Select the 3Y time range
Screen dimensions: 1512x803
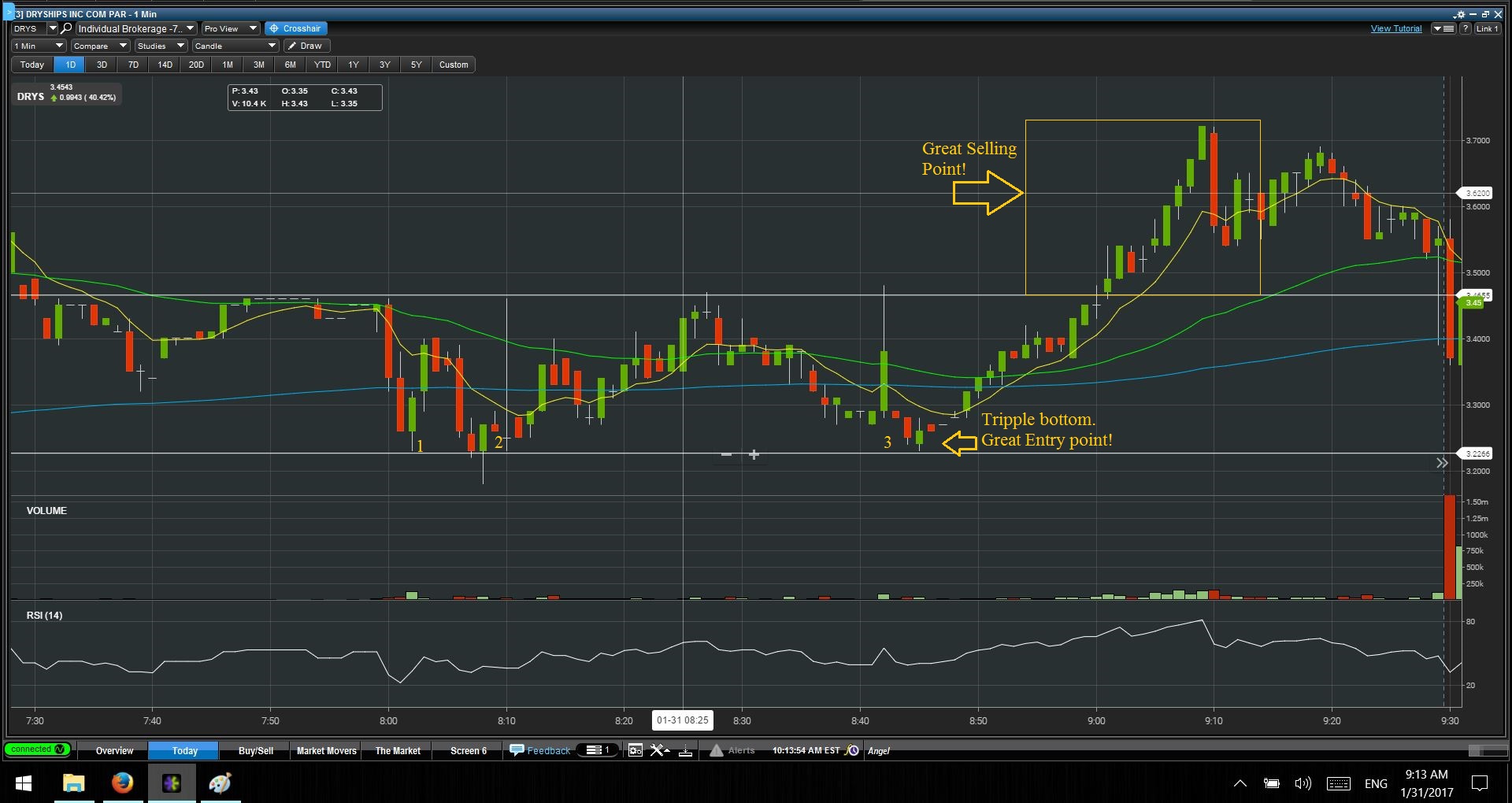385,65
